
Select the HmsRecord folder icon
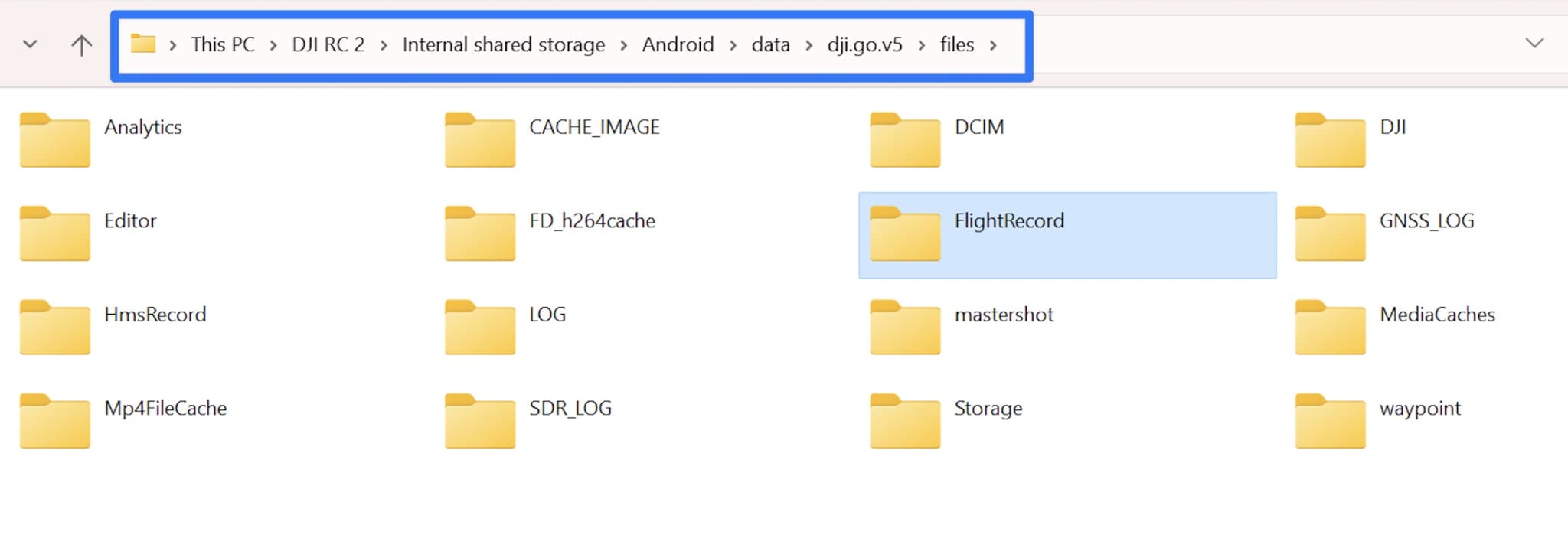[55, 328]
